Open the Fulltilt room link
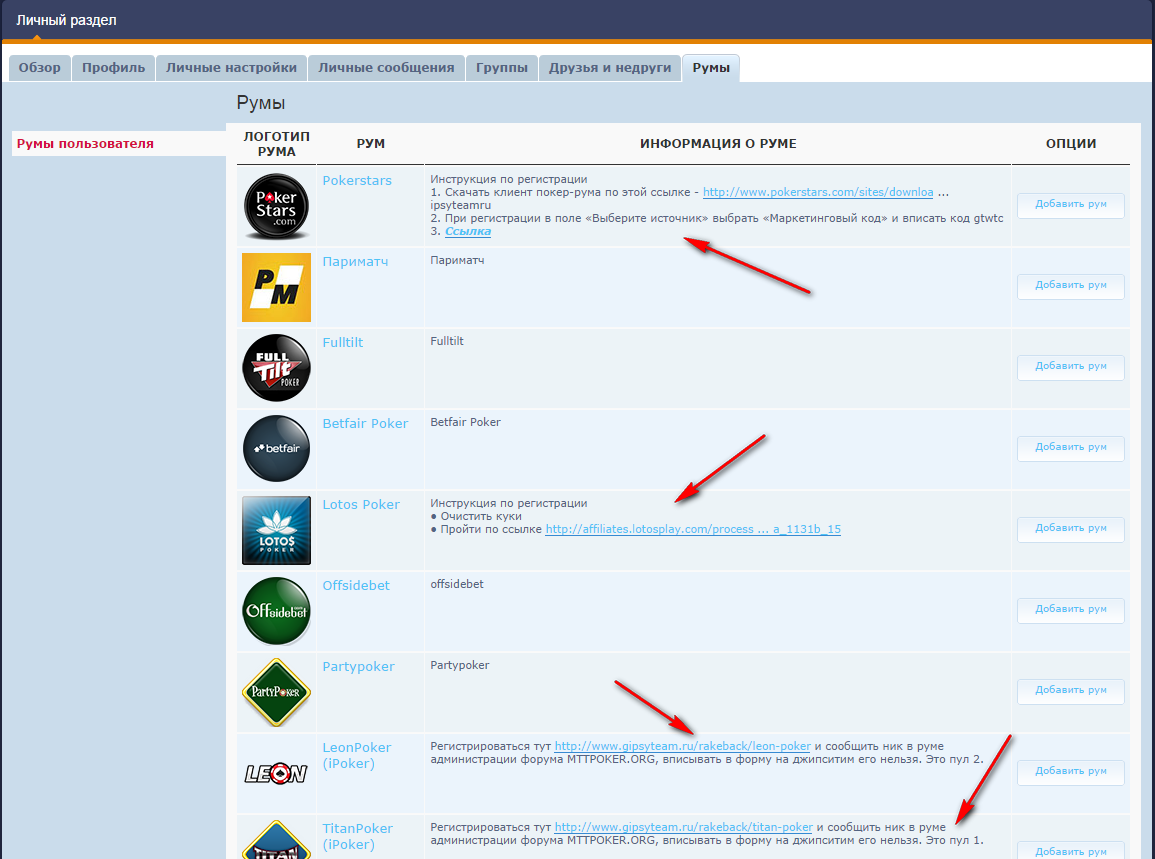The width and height of the screenshot is (1155, 859). coord(343,343)
